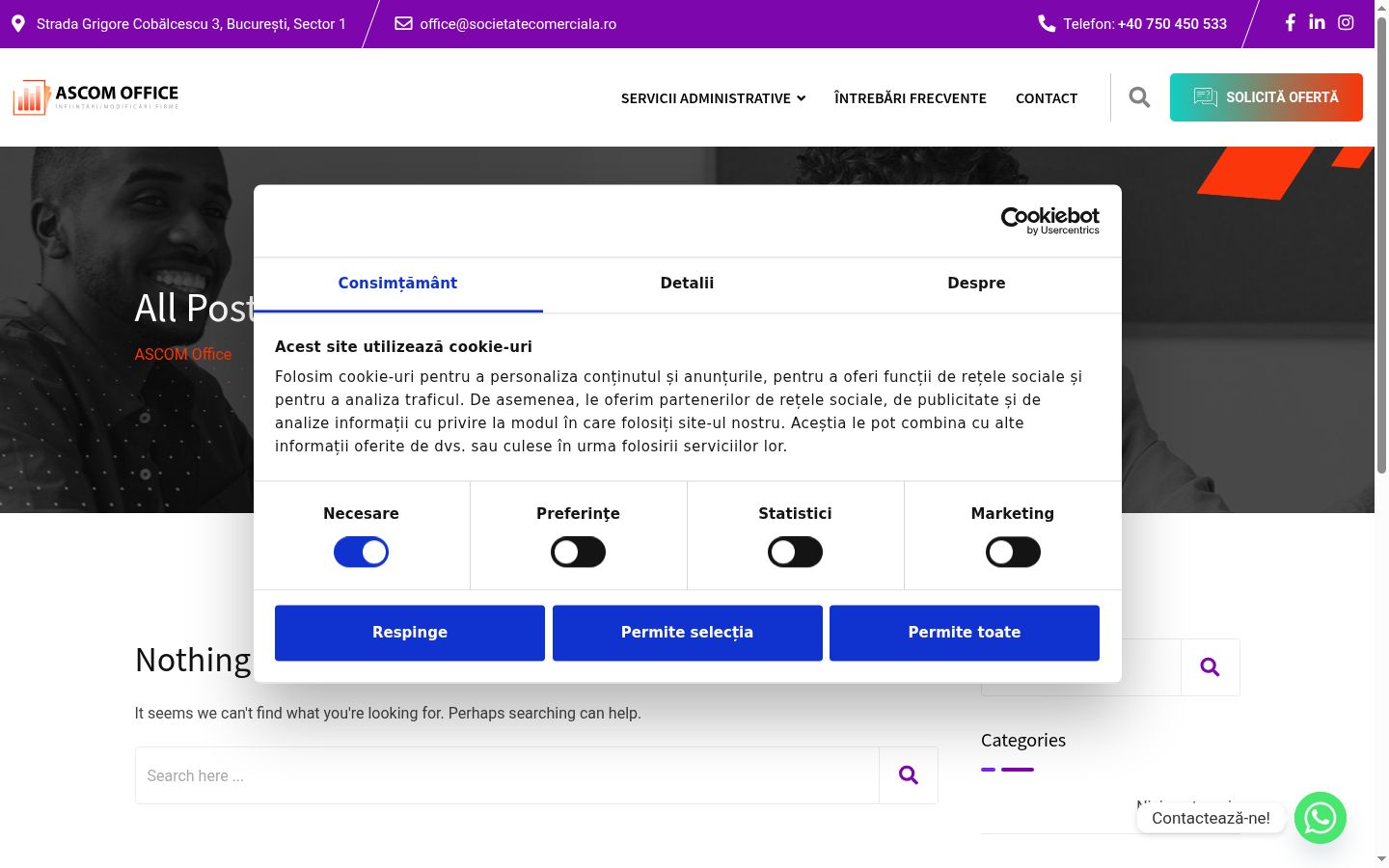Open the Facebook icon link
Image resolution: width=1389 pixels, height=868 pixels.
tap(1290, 22)
